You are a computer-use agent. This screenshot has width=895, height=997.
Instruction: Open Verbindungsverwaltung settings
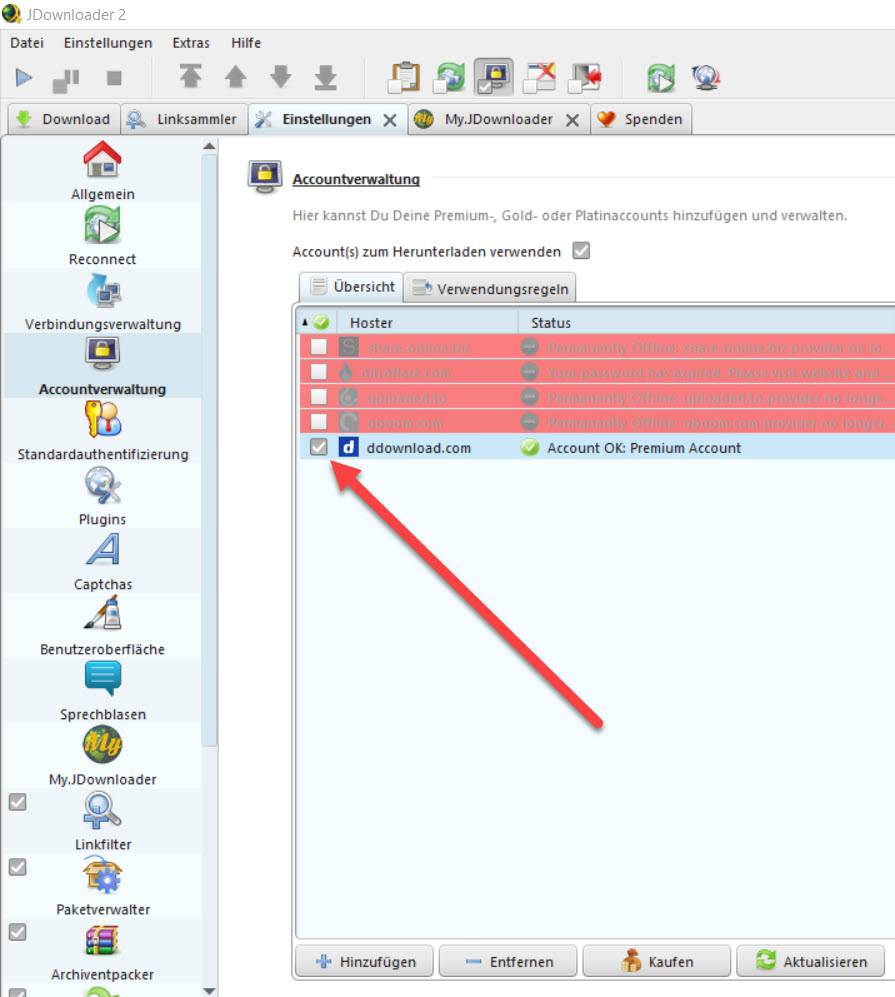tap(102, 301)
